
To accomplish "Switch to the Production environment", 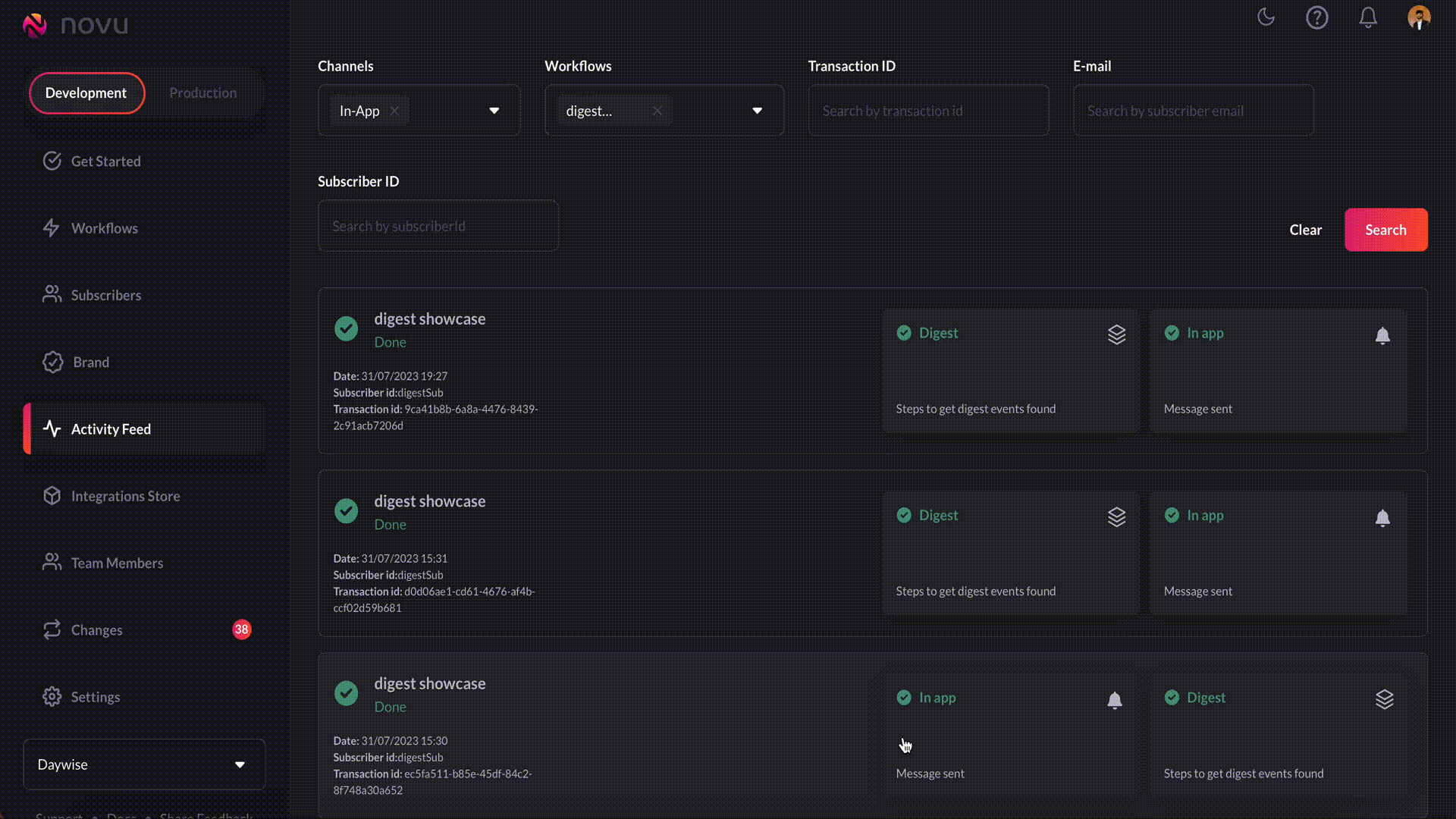I will click(202, 93).
